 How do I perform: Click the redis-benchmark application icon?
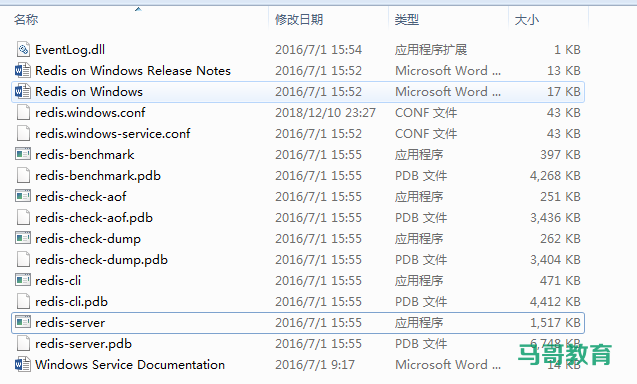point(23,154)
